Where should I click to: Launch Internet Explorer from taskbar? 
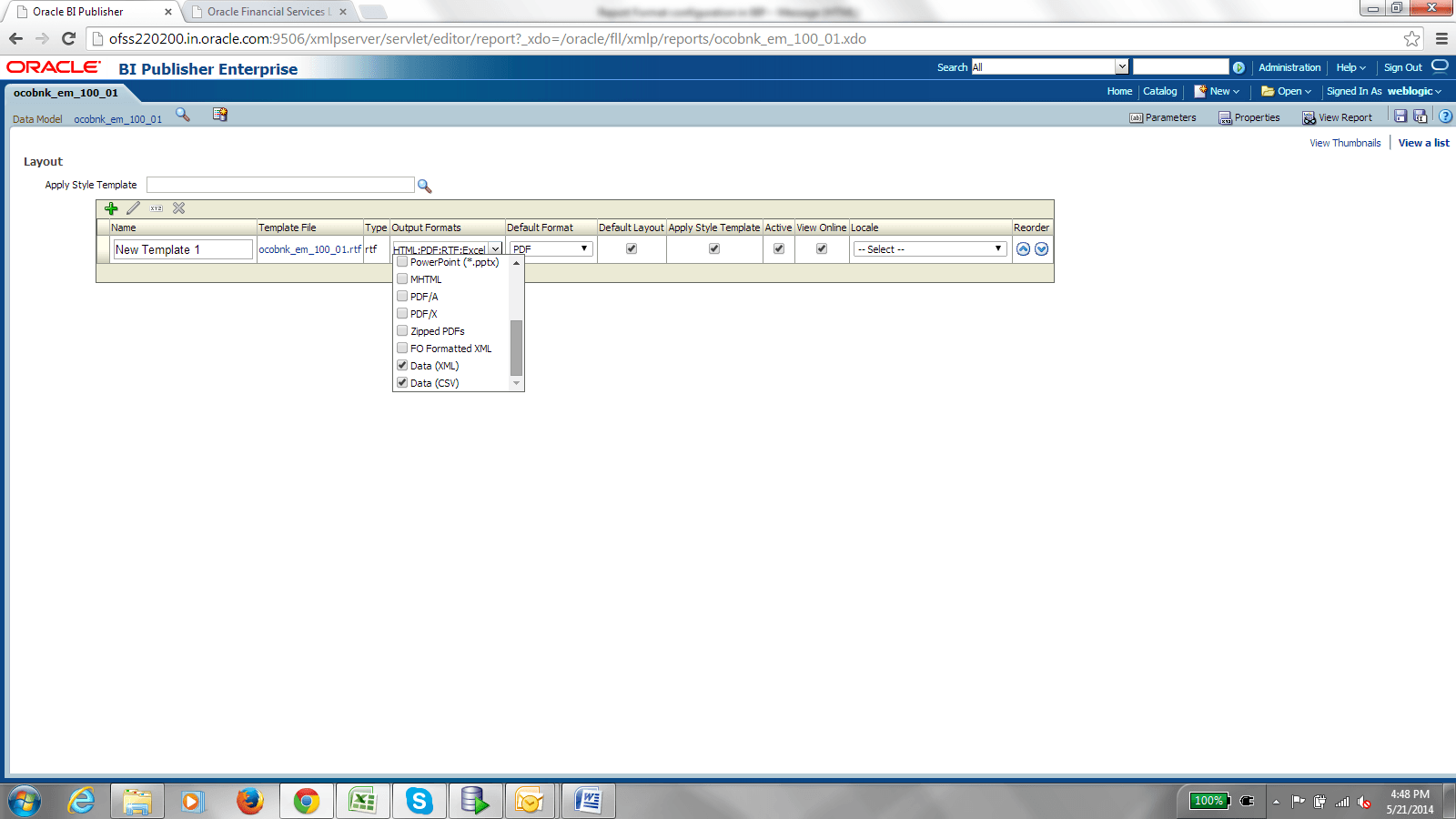tap(81, 802)
